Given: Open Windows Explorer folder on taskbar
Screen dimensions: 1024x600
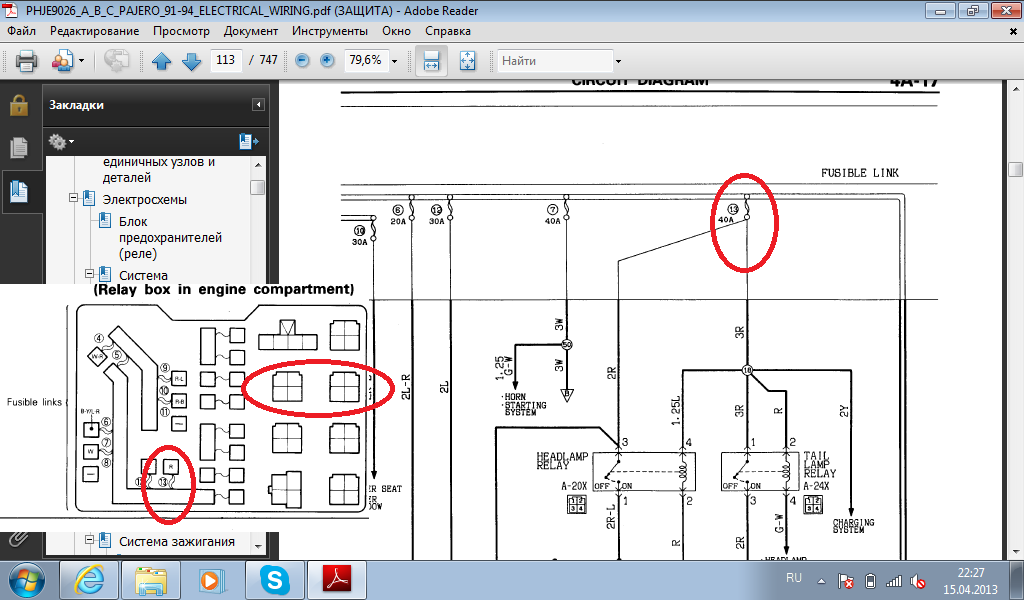Looking at the screenshot, I should click(x=152, y=580).
